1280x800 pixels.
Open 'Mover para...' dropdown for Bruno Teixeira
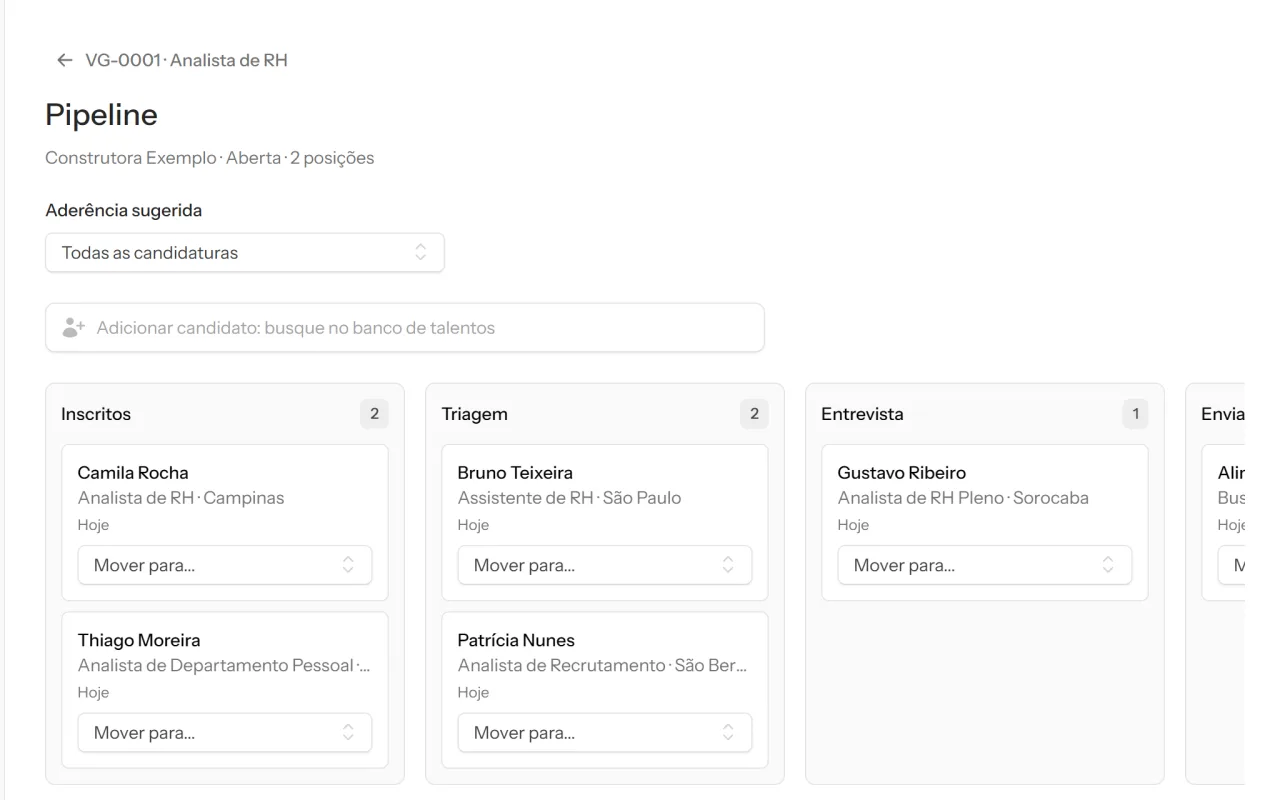(605, 565)
